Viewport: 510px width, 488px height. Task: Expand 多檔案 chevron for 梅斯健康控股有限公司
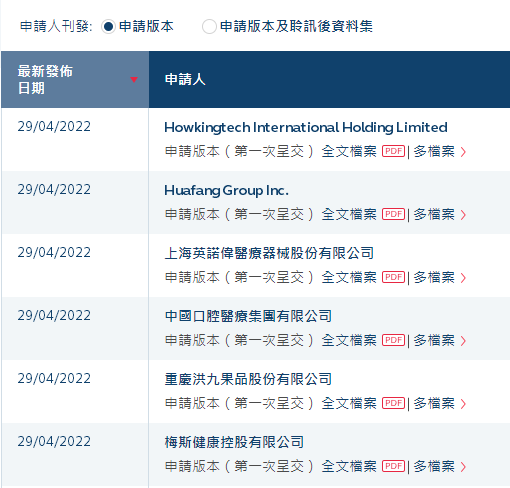[x=463, y=467]
